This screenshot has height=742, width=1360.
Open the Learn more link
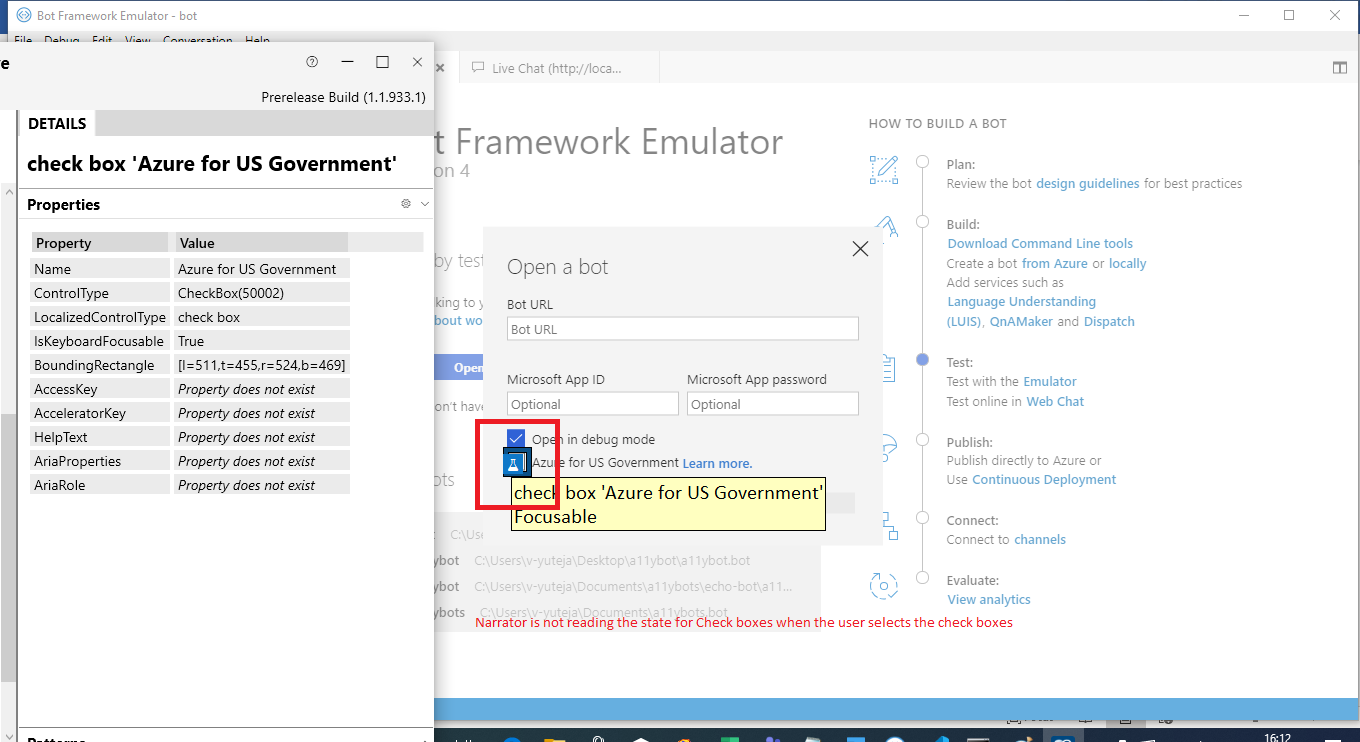(717, 463)
